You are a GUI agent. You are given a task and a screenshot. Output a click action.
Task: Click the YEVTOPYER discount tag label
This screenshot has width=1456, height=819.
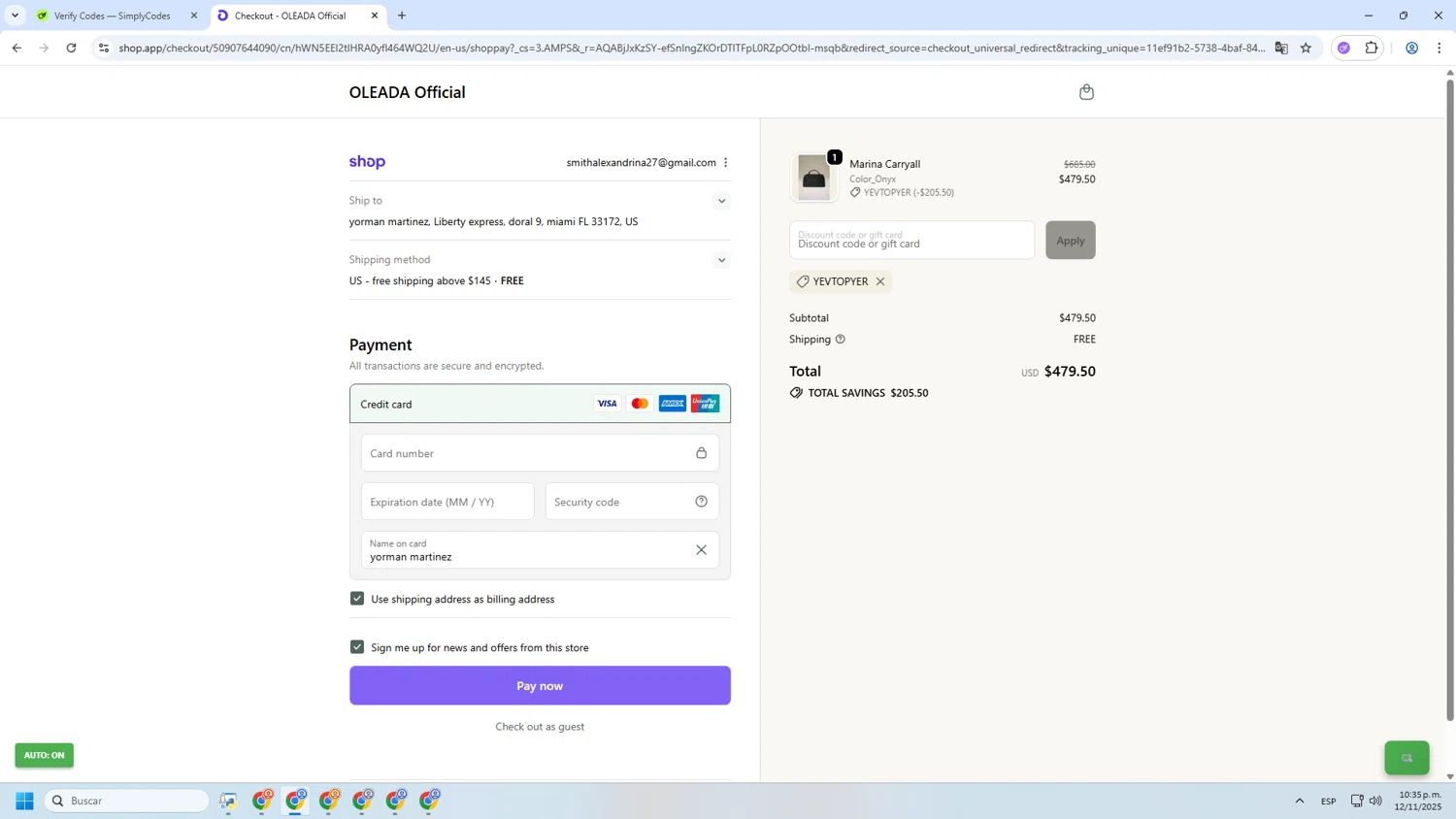[x=841, y=281]
